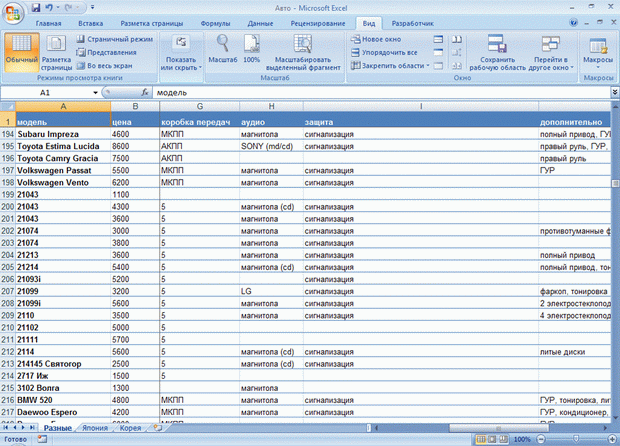Click the view side by side icon
Image resolution: width=620 pixels, height=446 pixels.
(x=457, y=39)
